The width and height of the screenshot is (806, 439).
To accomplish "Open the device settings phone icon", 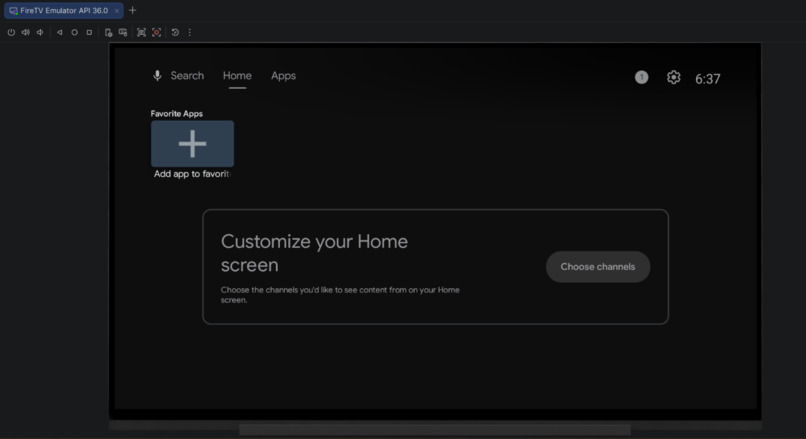I will [108, 32].
